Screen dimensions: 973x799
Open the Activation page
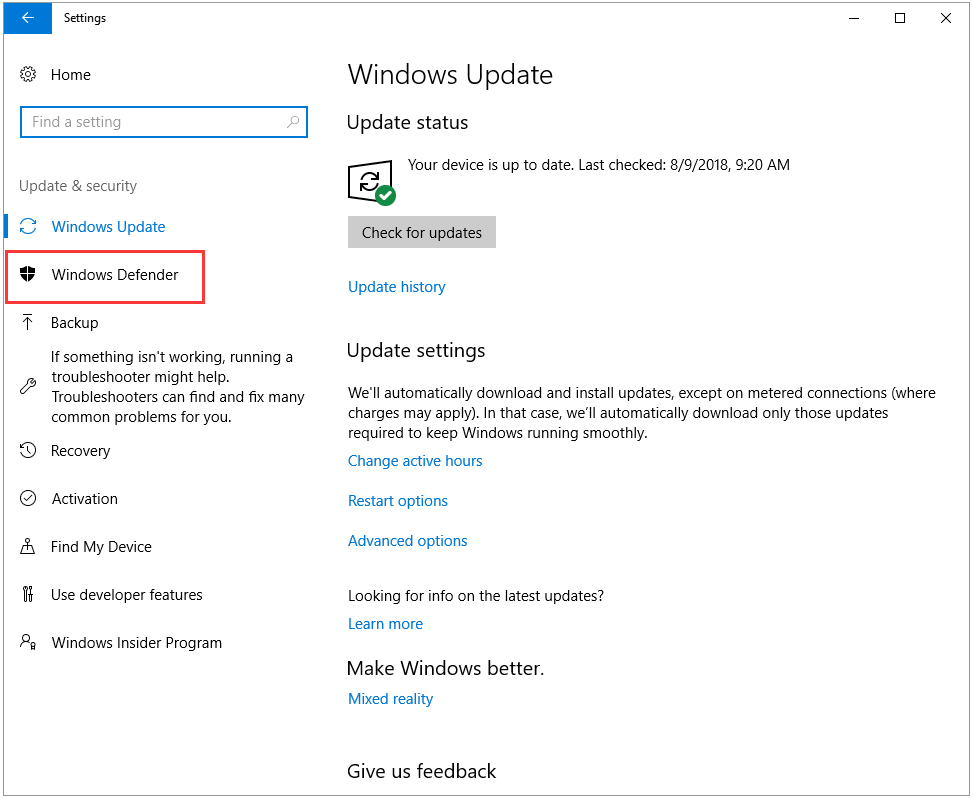tap(85, 499)
